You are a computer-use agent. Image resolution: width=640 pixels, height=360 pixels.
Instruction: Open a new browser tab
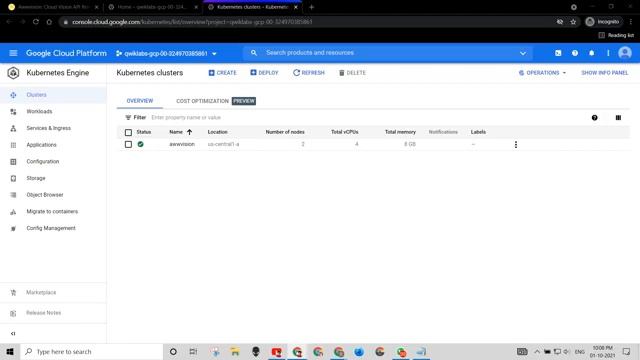point(311,7)
